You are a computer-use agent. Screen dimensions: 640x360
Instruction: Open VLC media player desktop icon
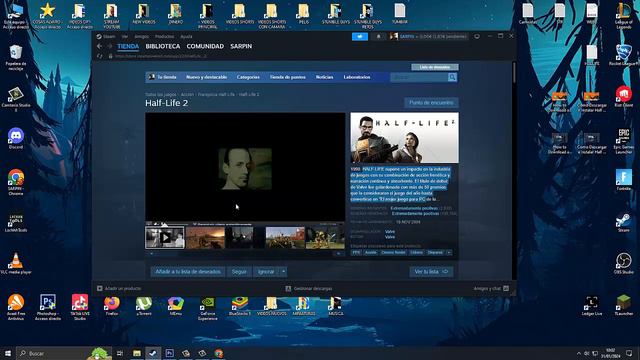click(x=16, y=263)
